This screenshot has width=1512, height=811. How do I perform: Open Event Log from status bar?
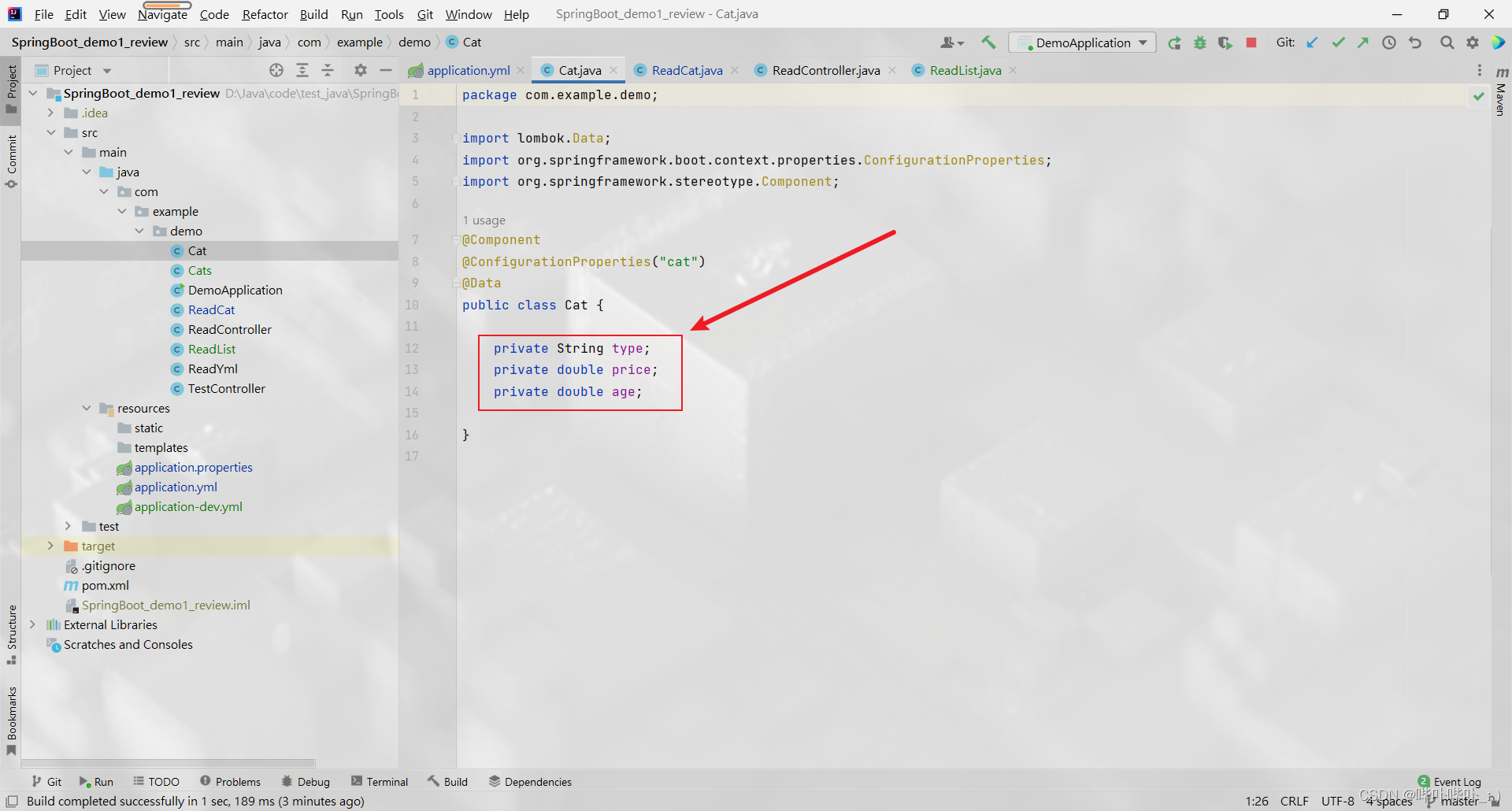click(1450, 782)
